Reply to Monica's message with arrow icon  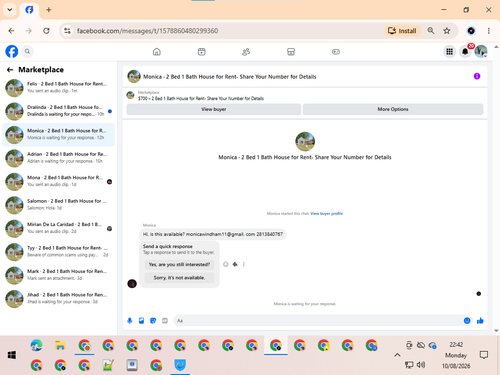click(235, 264)
